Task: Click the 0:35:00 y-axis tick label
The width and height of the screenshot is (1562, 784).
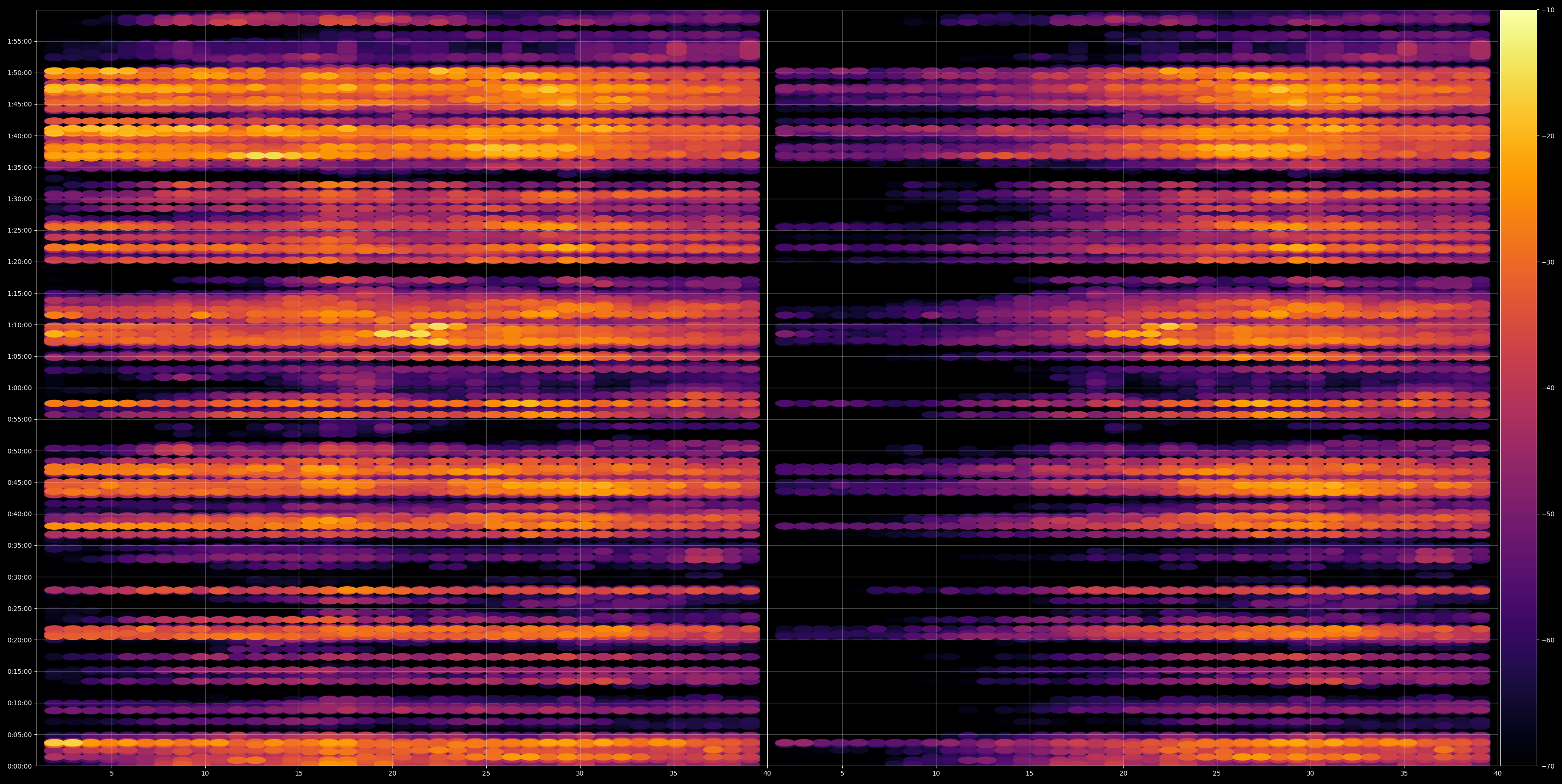Action: coord(19,546)
